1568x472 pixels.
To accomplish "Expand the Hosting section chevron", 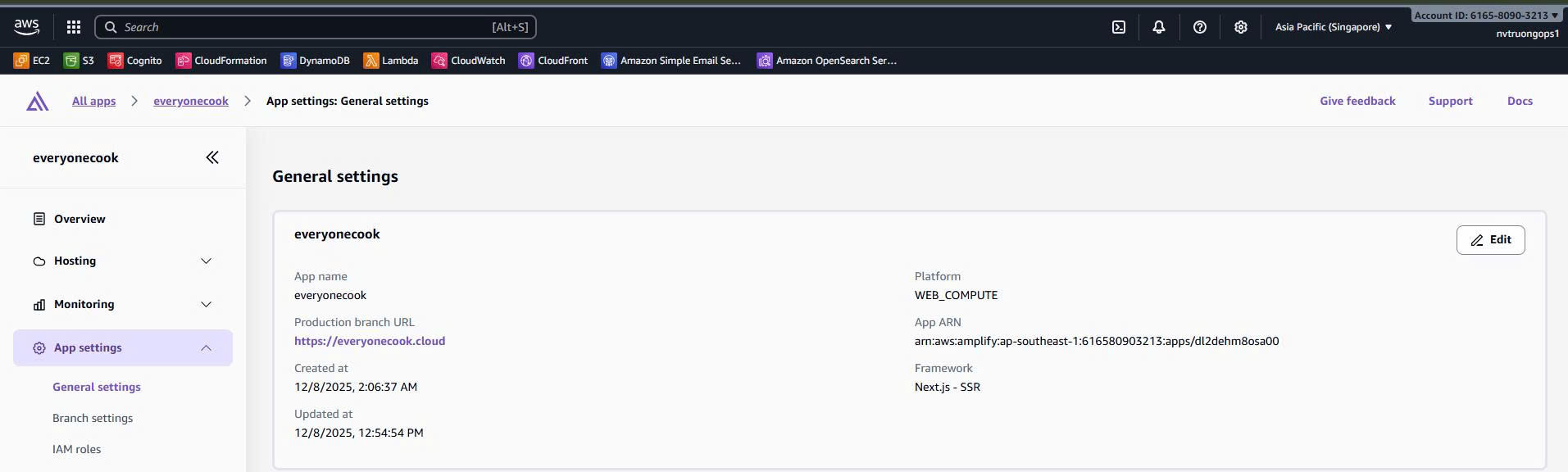I will [207, 261].
